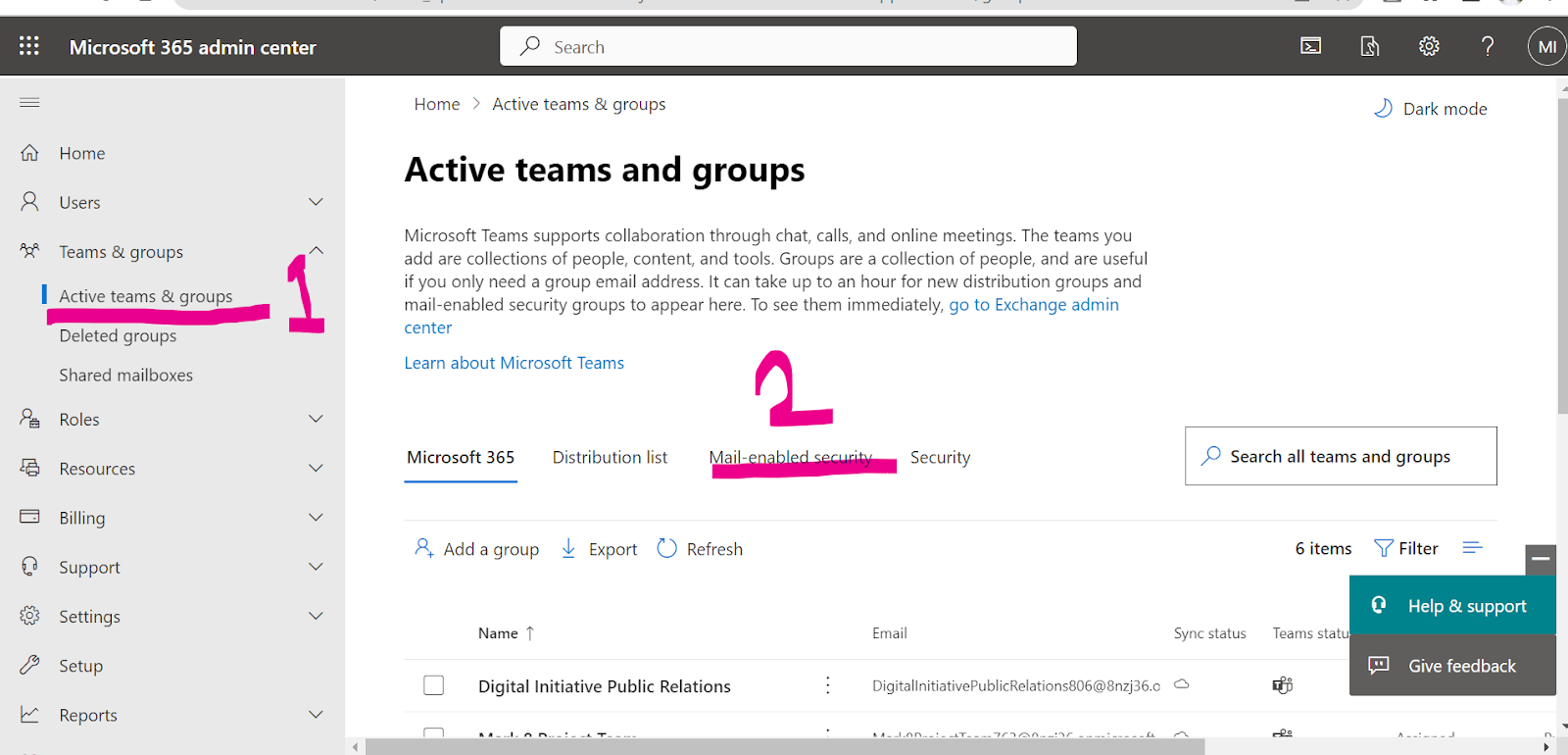Open the help question mark icon

coord(1488,46)
